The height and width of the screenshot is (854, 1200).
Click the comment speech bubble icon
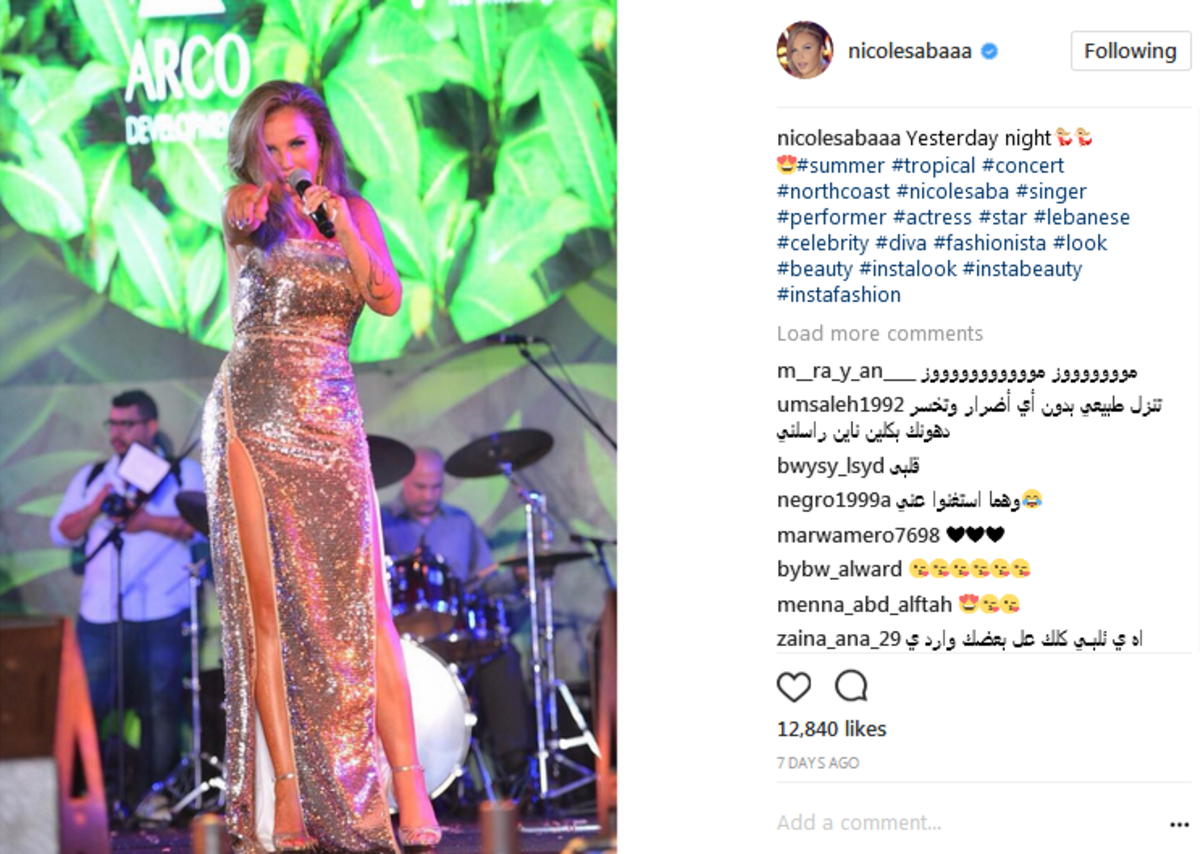click(851, 687)
